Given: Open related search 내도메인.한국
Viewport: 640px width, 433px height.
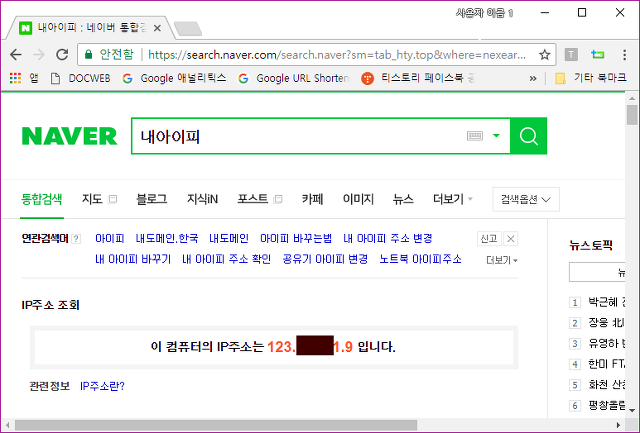Looking at the screenshot, I should (167, 238).
